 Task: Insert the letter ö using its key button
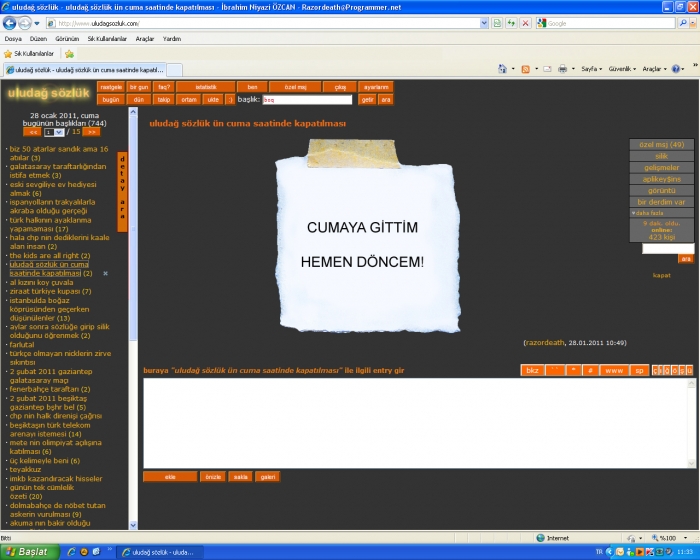(x=675, y=371)
